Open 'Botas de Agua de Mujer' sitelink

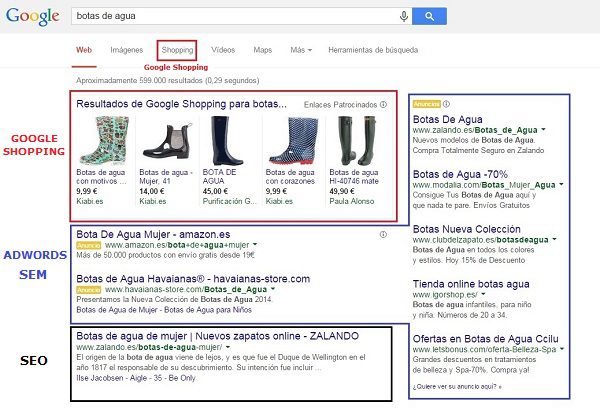coord(117,310)
